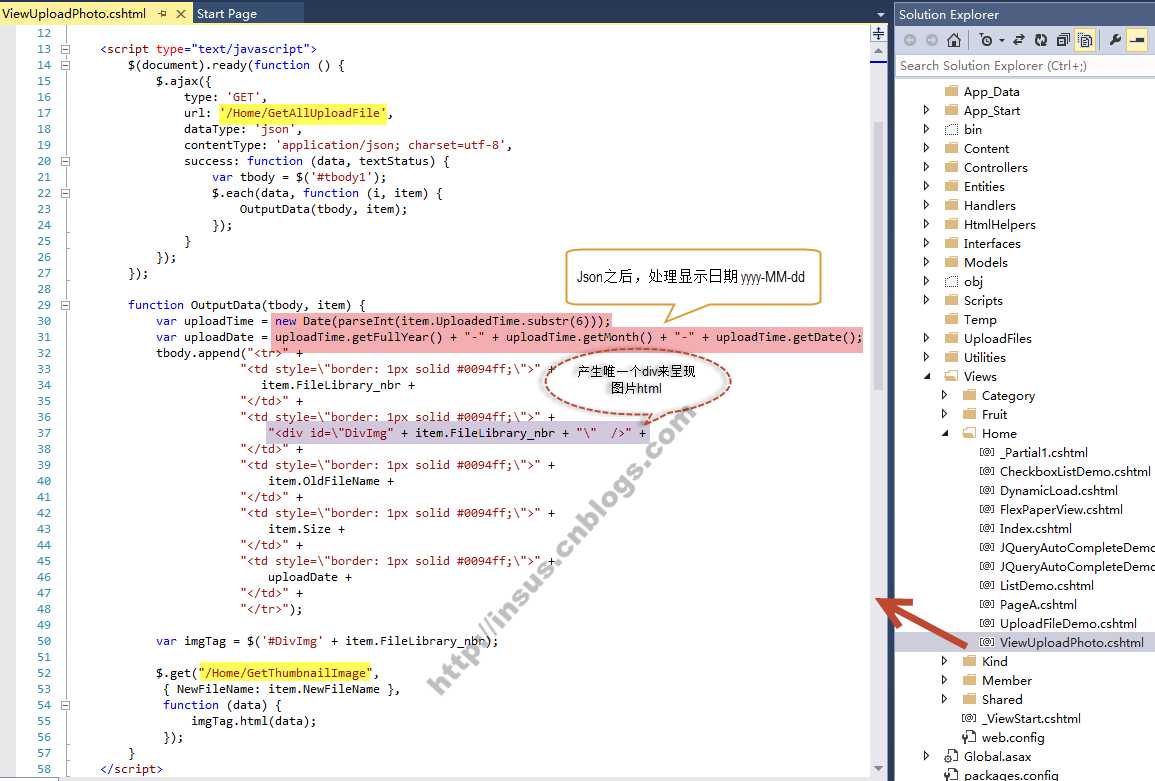
Task: Select the Interfaces folder
Action: click(x=992, y=244)
